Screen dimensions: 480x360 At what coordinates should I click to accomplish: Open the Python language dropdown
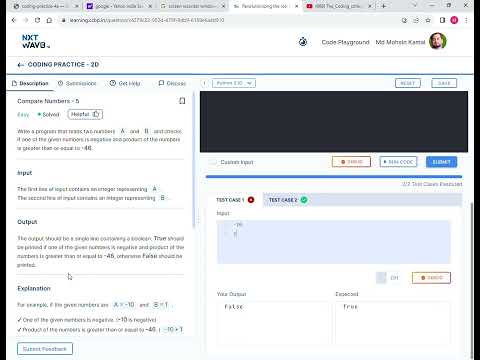234,83
